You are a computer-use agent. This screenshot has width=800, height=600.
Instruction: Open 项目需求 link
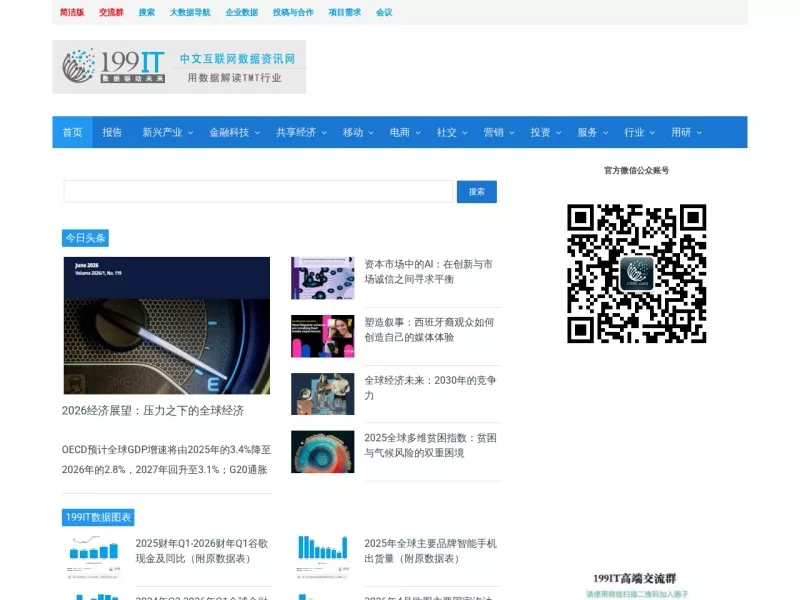point(344,12)
